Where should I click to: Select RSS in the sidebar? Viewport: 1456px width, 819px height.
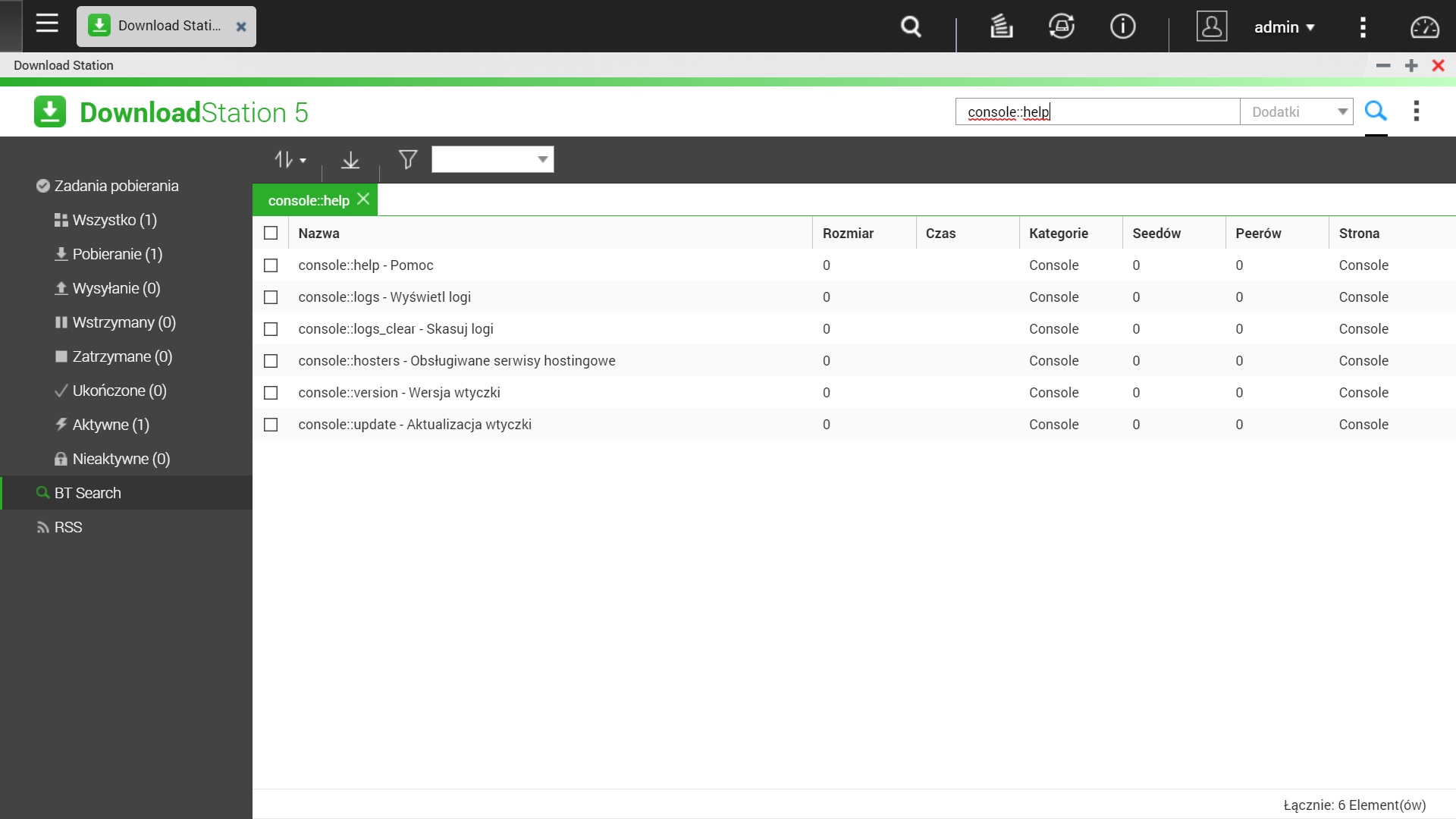[x=68, y=527]
